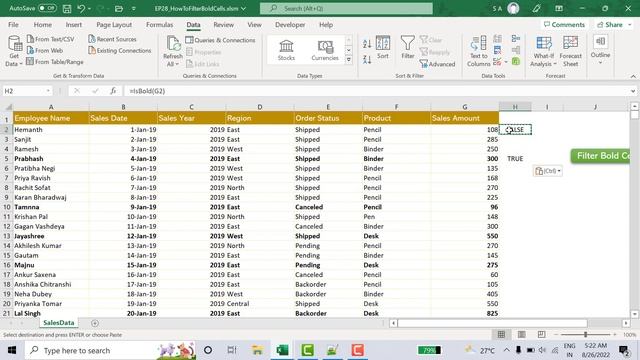
Task: Click the From Web import option
Action: (x=45, y=51)
